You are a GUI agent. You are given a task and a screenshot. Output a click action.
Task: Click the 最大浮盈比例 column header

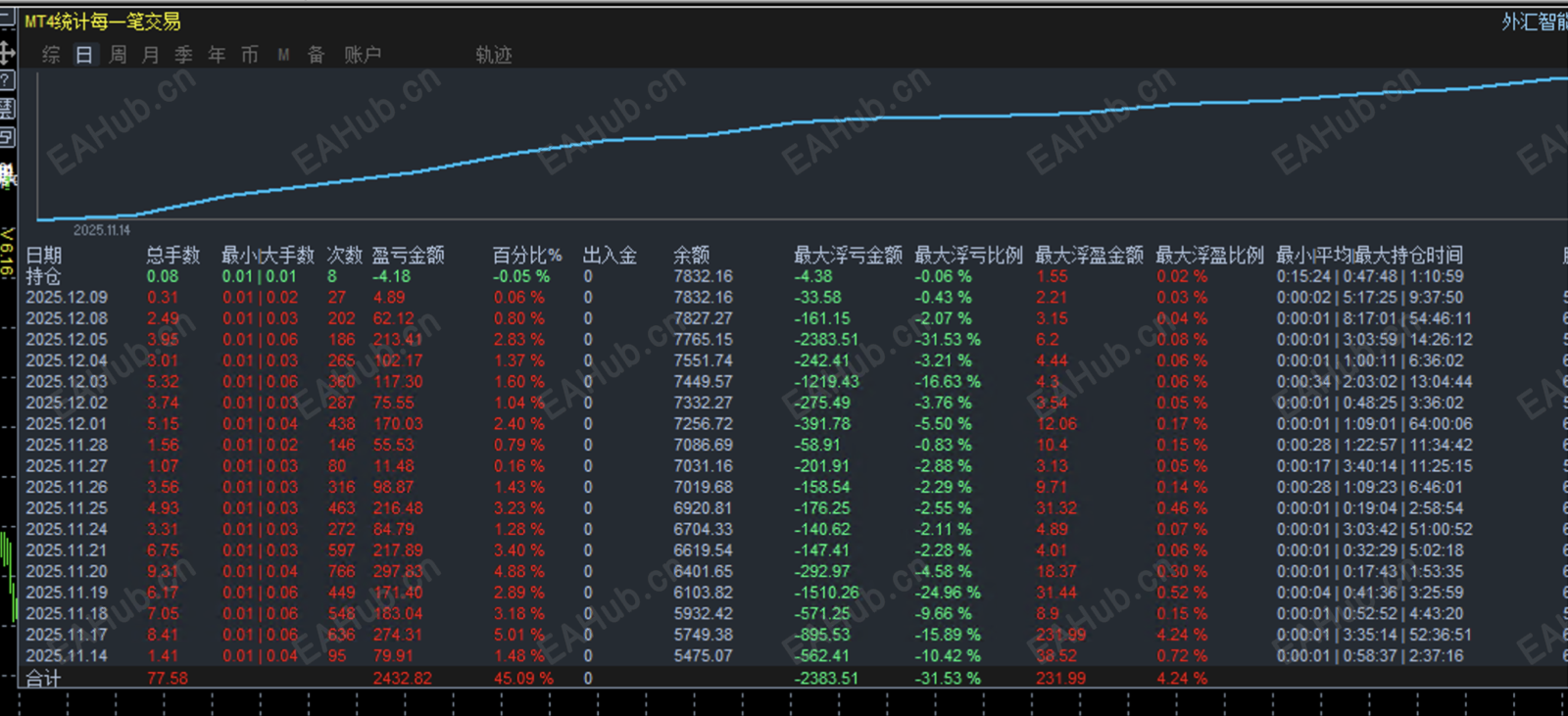[x=1209, y=256]
